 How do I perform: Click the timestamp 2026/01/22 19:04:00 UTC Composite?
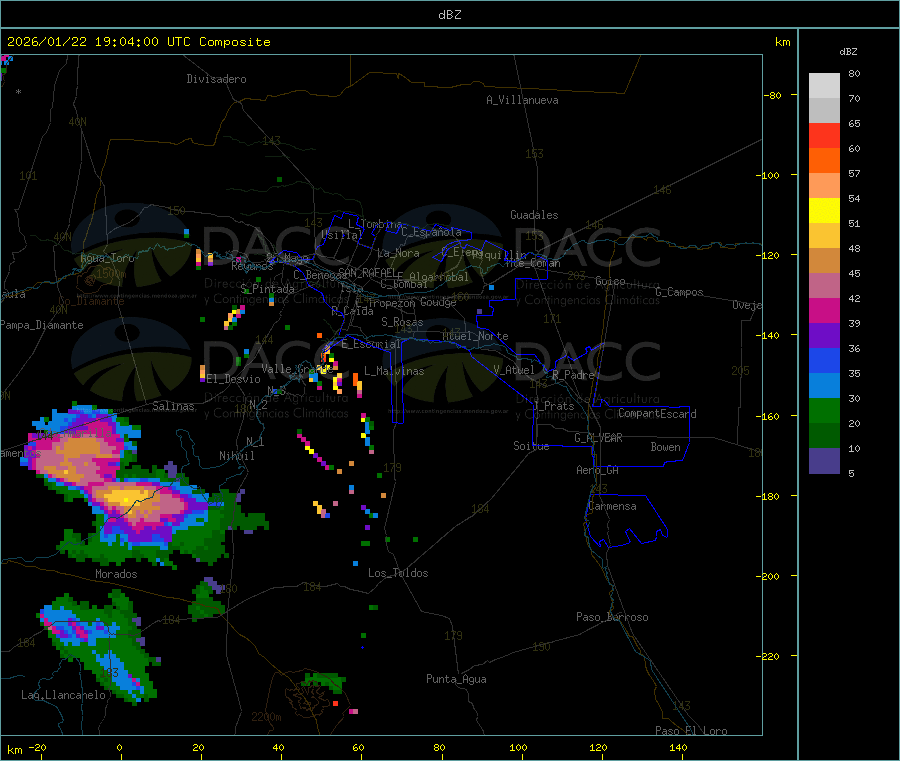point(138,42)
